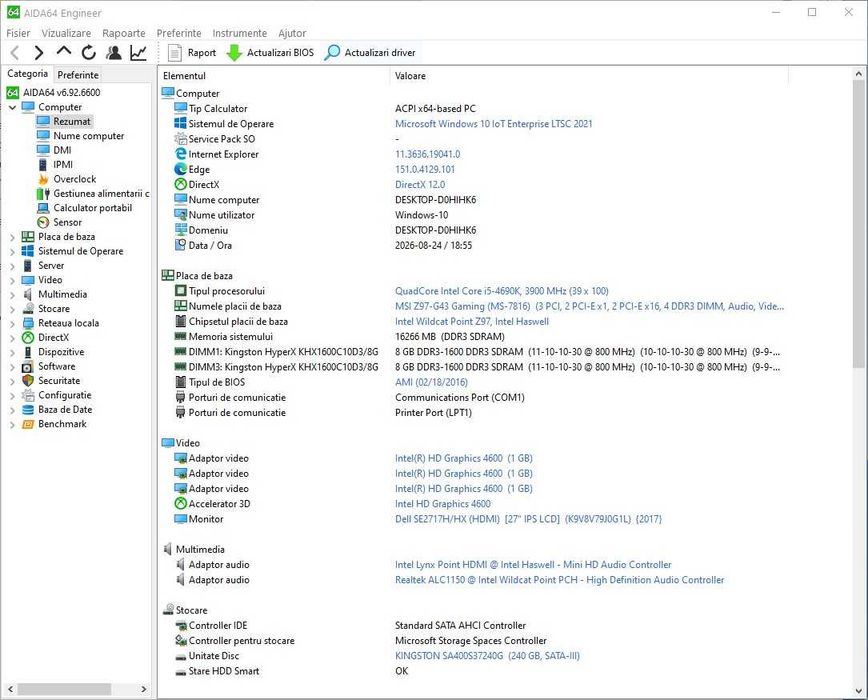Open the Realtek ALC1150 audio controller link
The height and width of the screenshot is (700, 868).
click(x=559, y=580)
